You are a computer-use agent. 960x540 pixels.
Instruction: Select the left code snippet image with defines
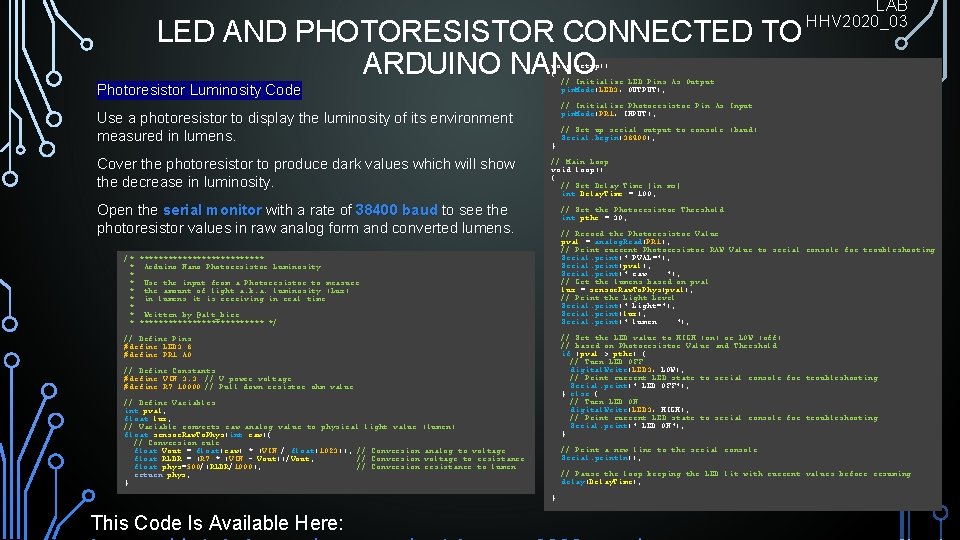point(326,372)
